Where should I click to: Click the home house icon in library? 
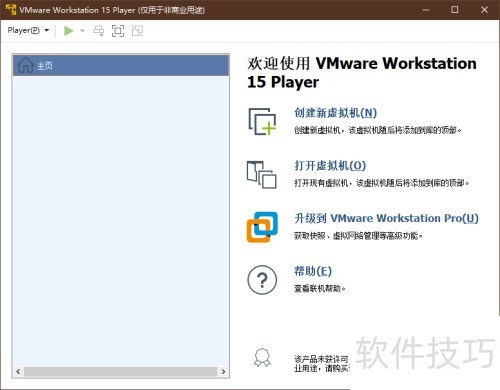pyautogui.click(x=26, y=65)
